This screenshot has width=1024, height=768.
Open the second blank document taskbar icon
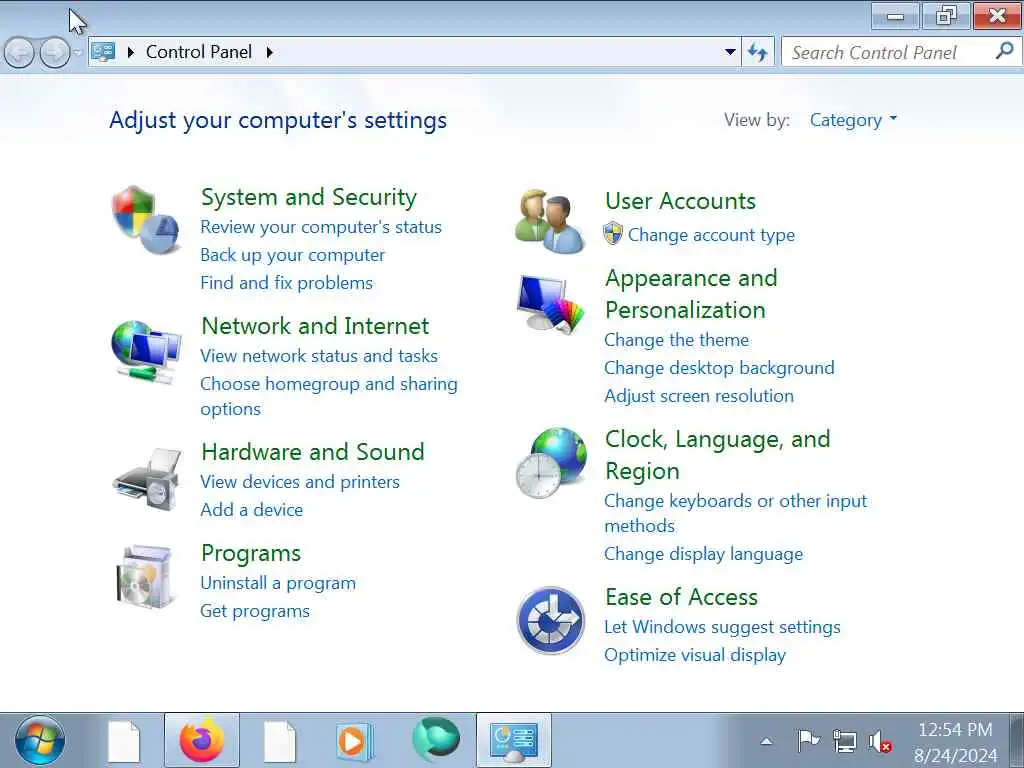pos(280,741)
